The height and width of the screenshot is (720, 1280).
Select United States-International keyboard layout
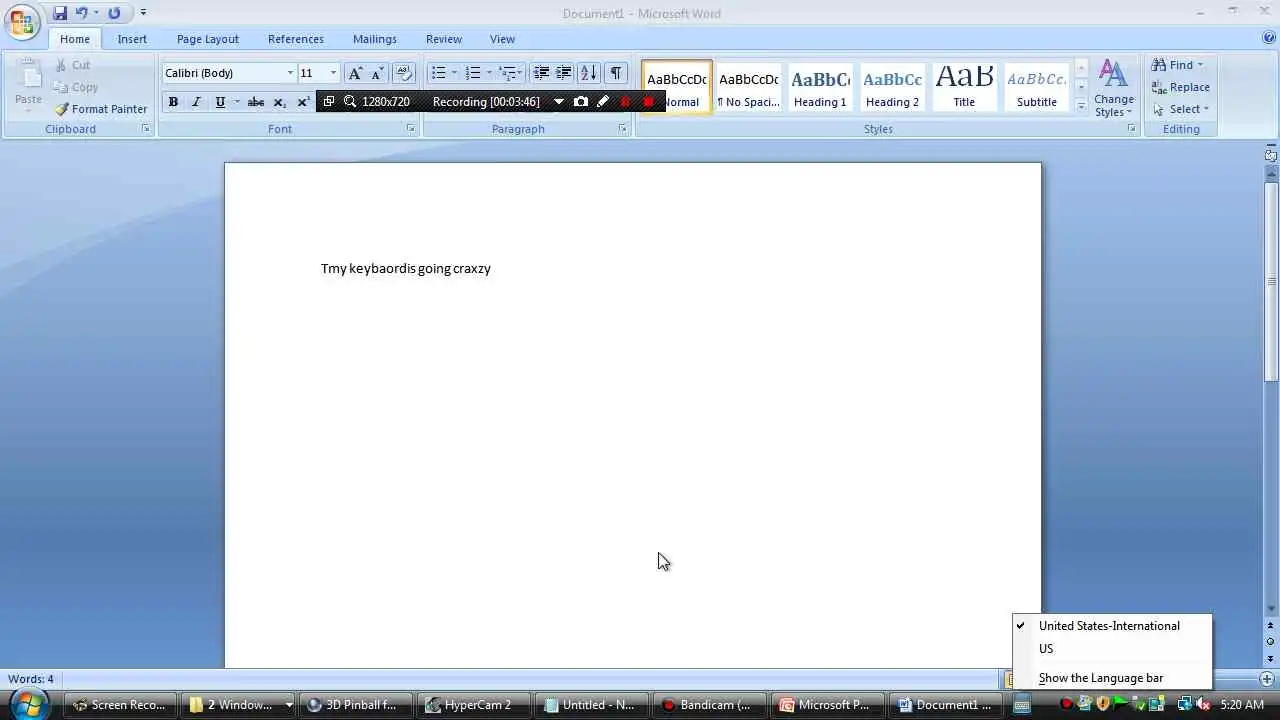1112,626
